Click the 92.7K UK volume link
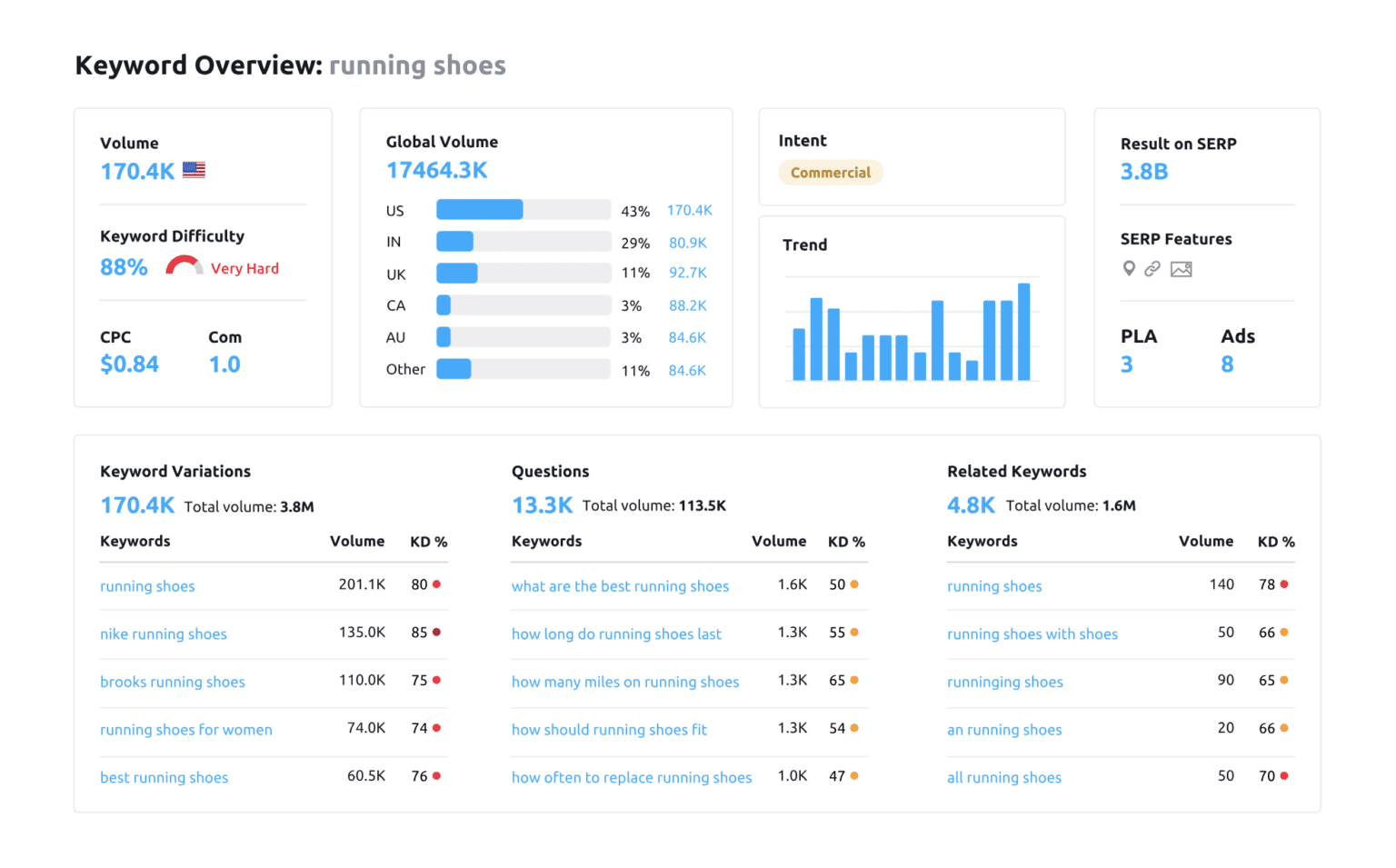 (x=688, y=274)
